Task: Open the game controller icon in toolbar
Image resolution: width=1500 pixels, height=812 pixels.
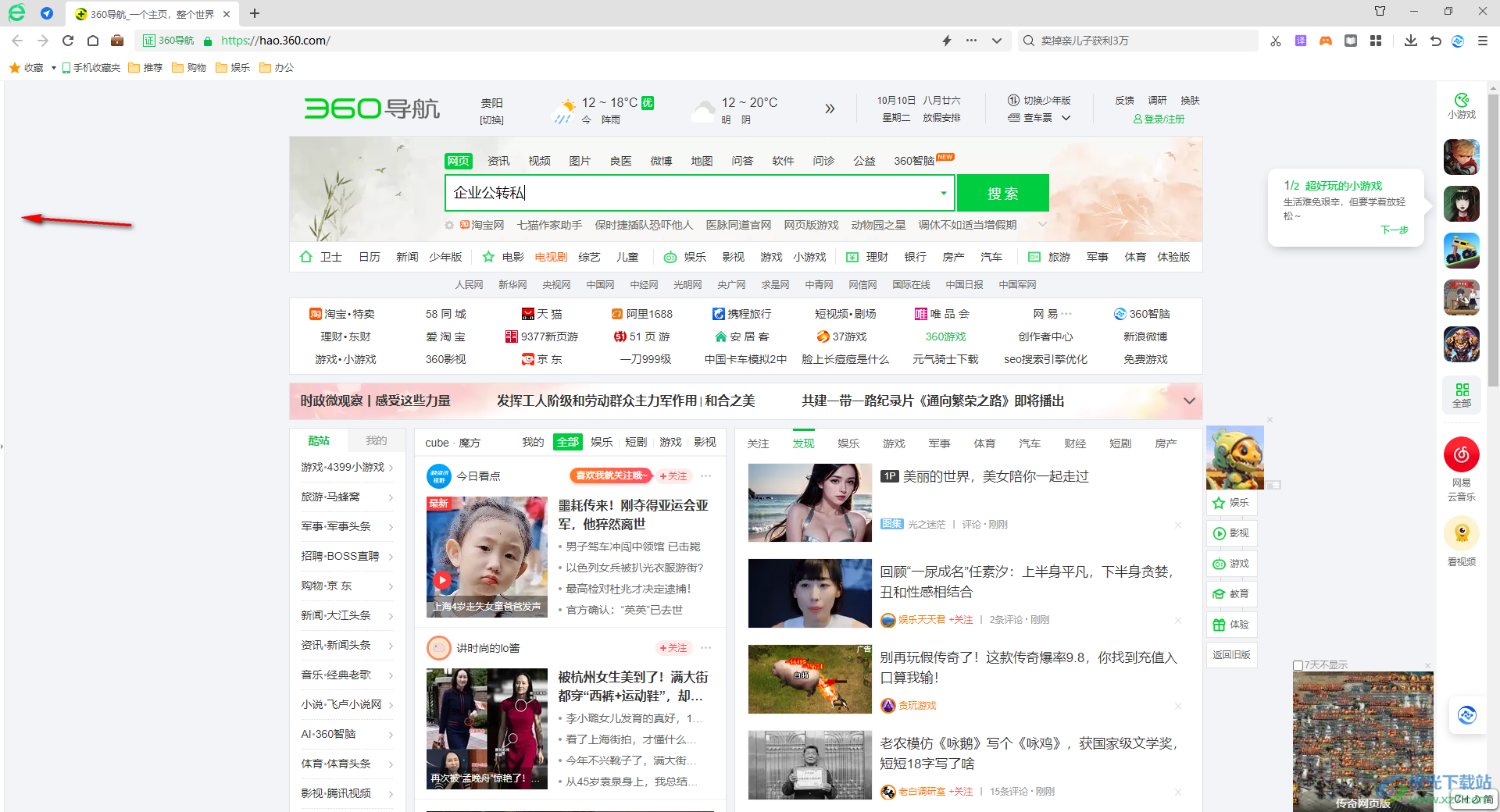Action: point(1326,41)
